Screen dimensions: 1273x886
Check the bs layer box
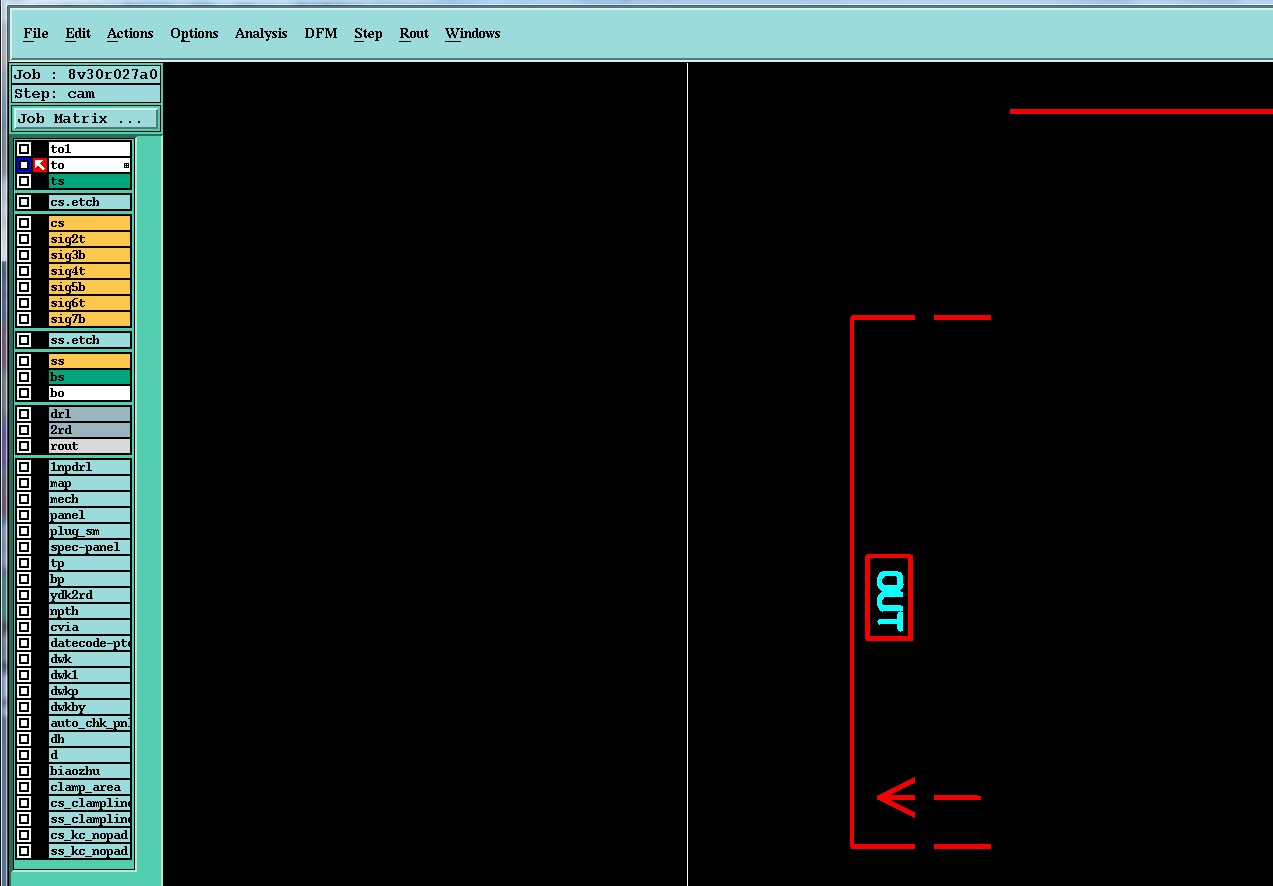coord(24,377)
